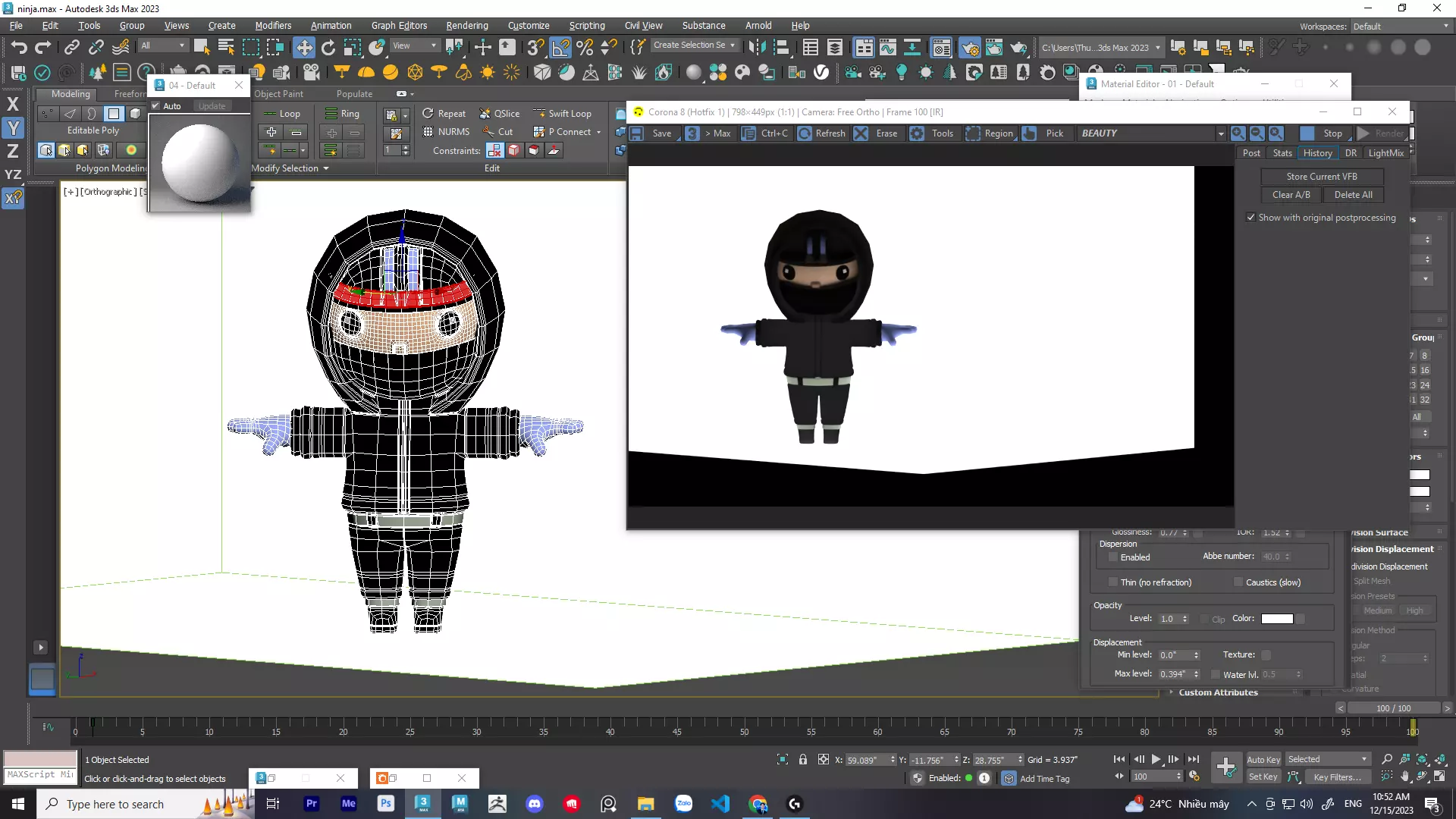
Task: Toggle the Angle Snap icon
Action: click(560, 48)
